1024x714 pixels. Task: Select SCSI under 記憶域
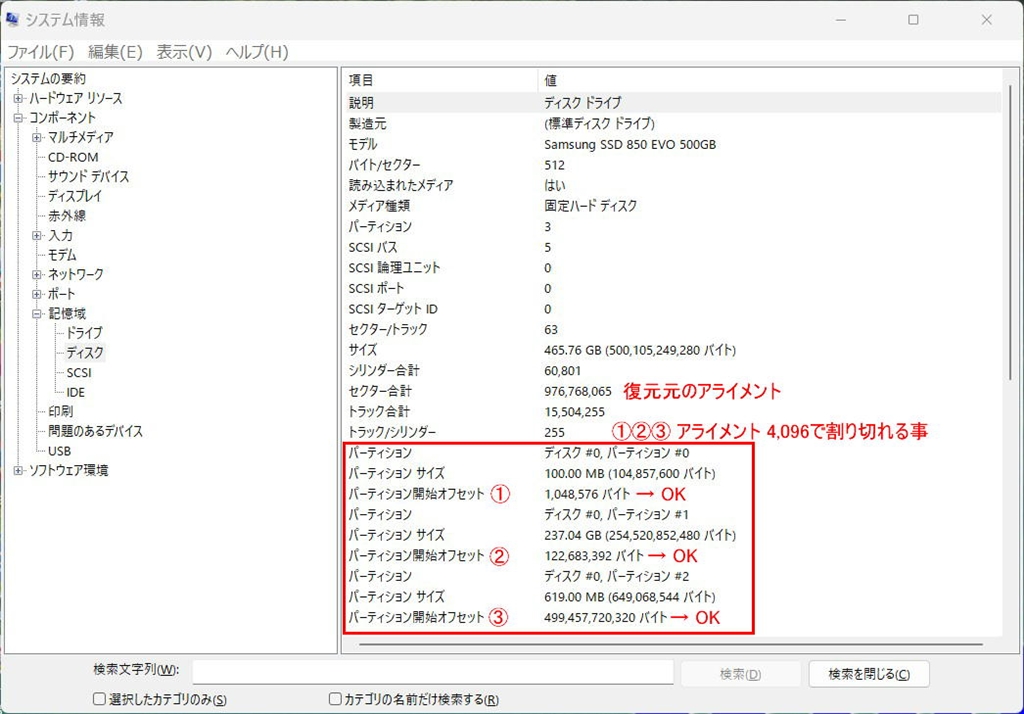pos(79,373)
